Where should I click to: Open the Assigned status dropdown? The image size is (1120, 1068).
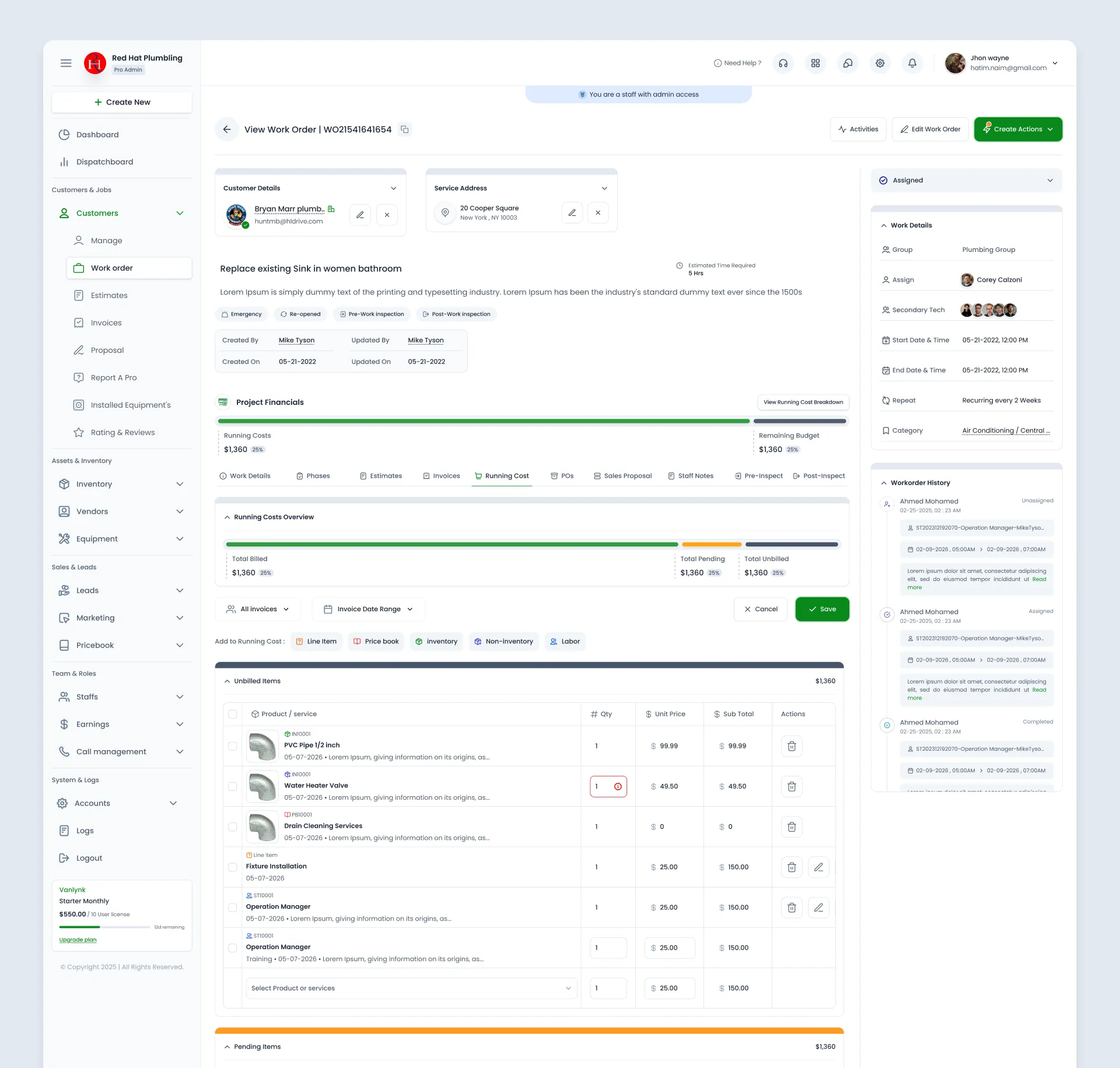pyautogui.click(x=967, y=181)
